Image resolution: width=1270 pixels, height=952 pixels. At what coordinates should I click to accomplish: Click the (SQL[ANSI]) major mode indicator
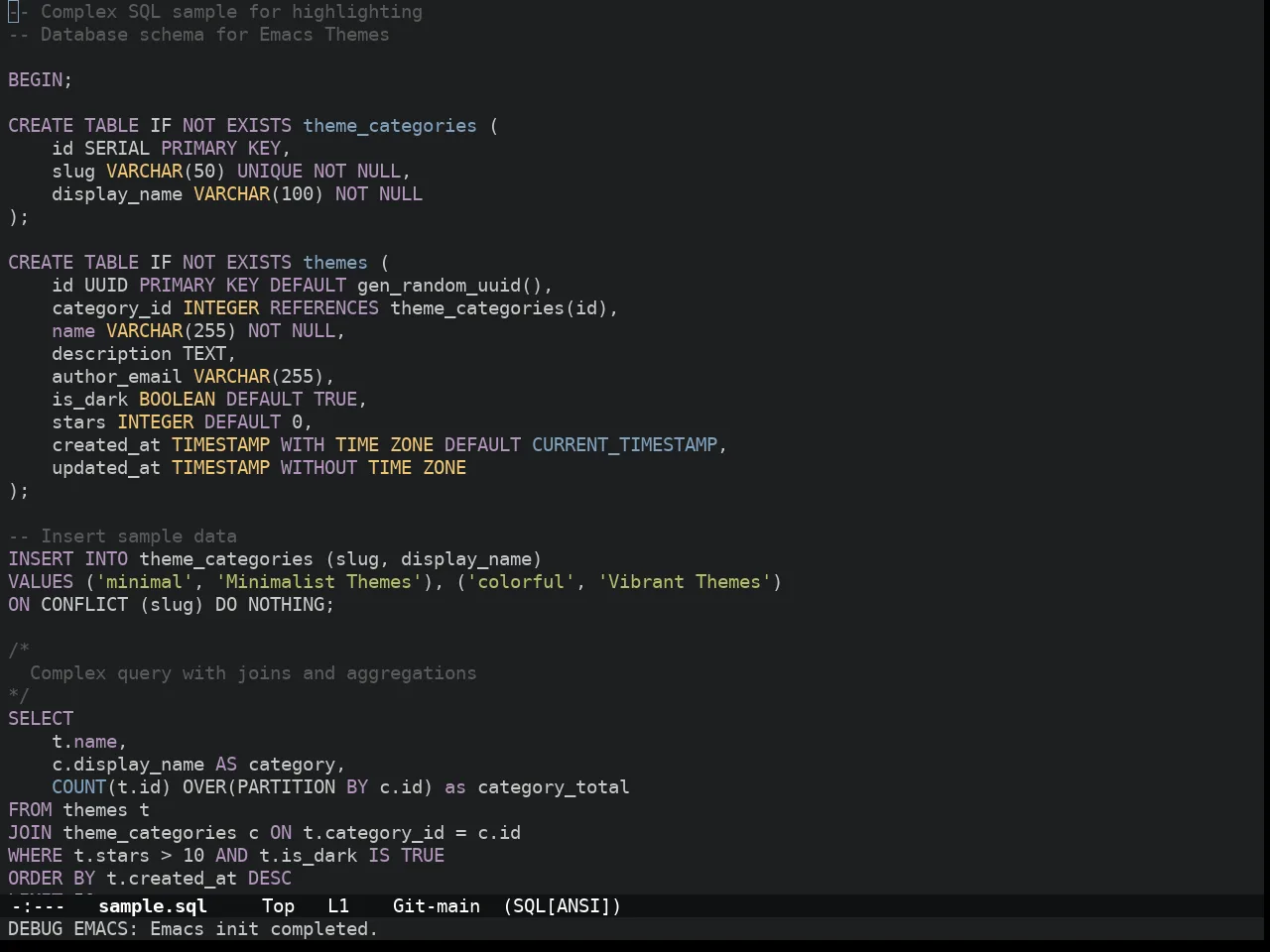[x=562, y=905]
